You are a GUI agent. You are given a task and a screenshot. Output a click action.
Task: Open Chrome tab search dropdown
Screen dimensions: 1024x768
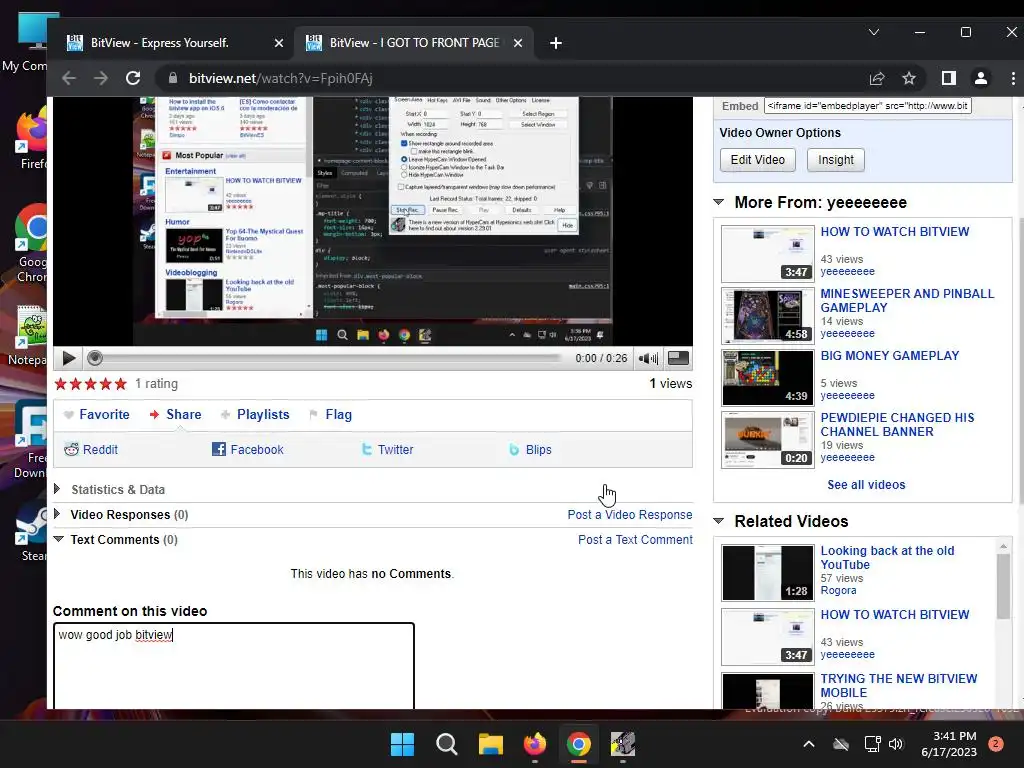tap(874, 32)
